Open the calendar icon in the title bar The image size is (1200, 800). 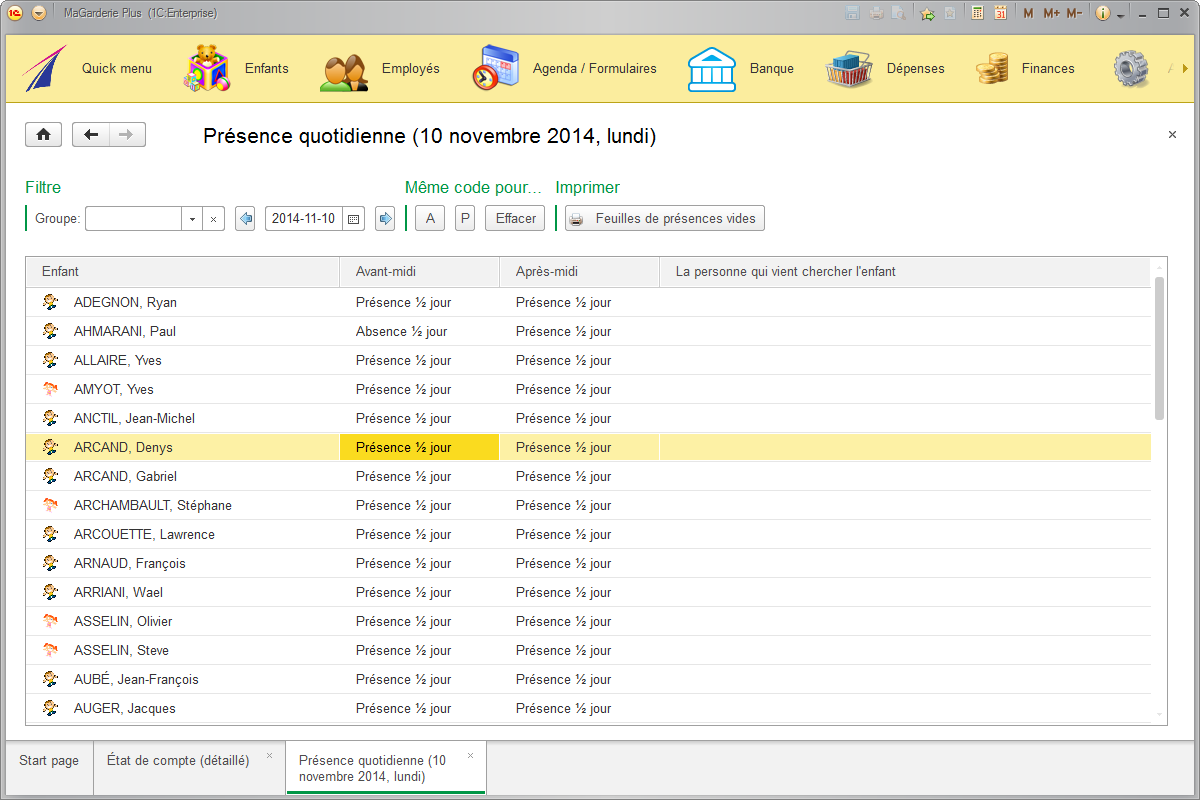coord(1000,11)
